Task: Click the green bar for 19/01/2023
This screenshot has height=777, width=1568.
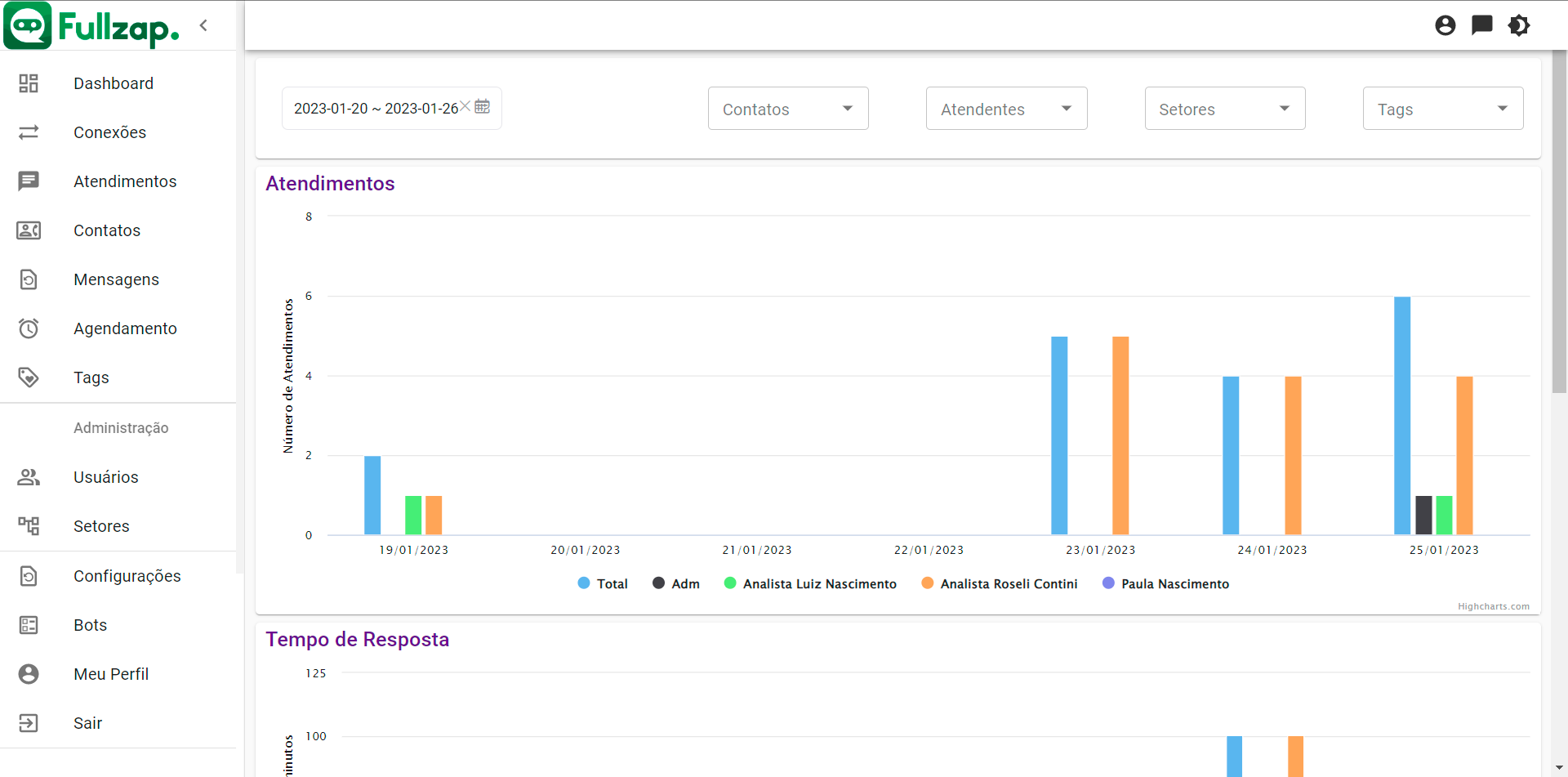Action: click(413, 516)
